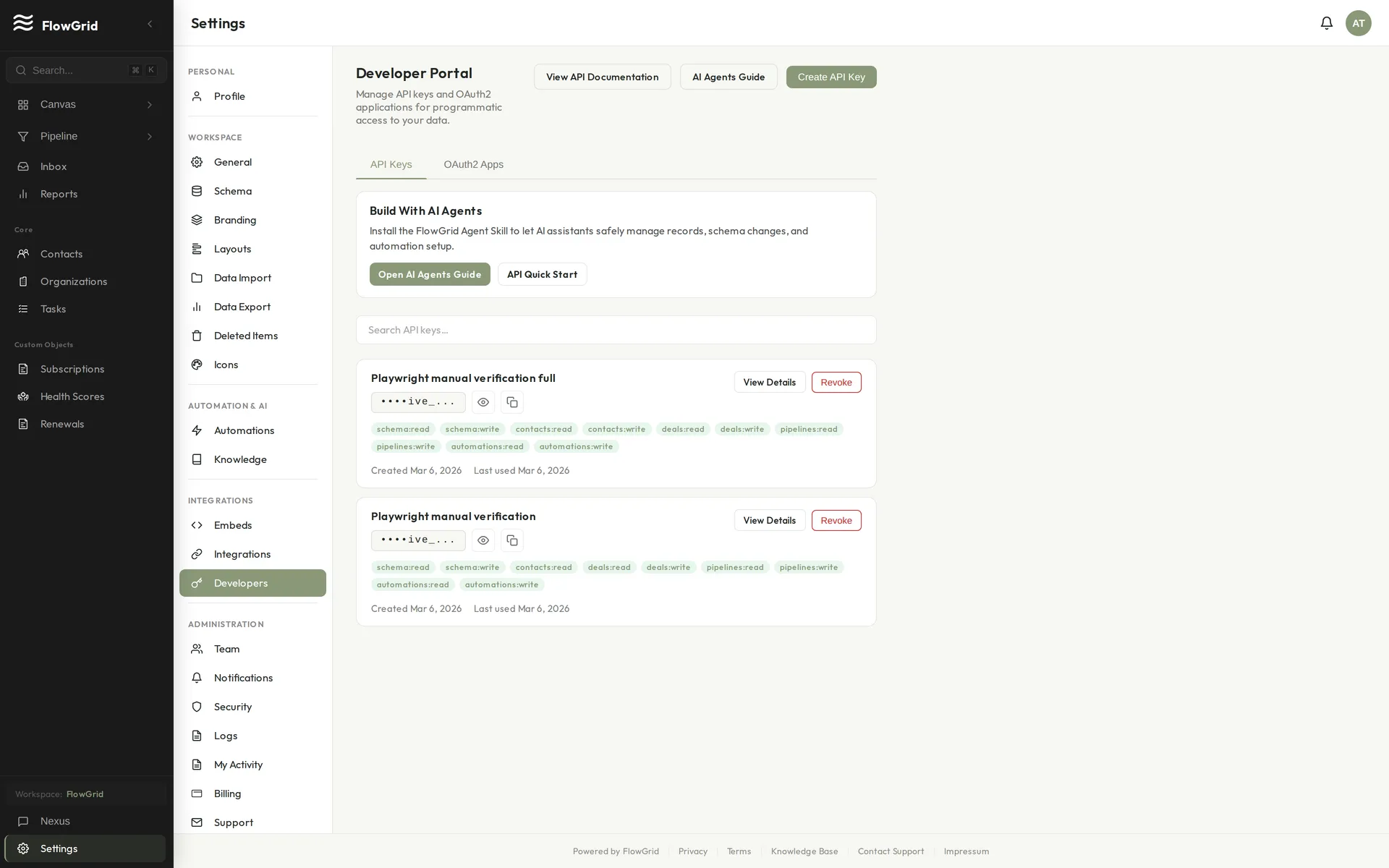Screen dimensions: 1389x868
Task: Open Branding settings
Action: pos(252,220)
